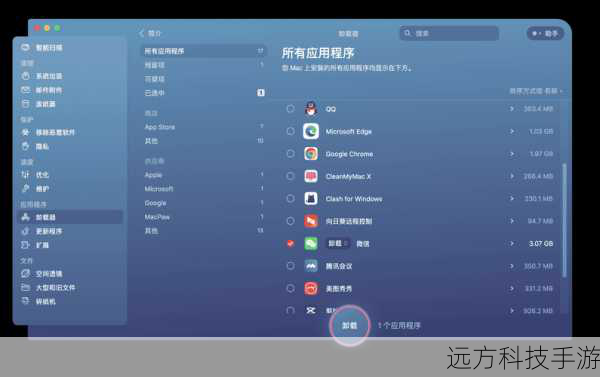Check the 向日葵远程控制 checkbox
Screen dimensions: 600x377
pos(290,221)
